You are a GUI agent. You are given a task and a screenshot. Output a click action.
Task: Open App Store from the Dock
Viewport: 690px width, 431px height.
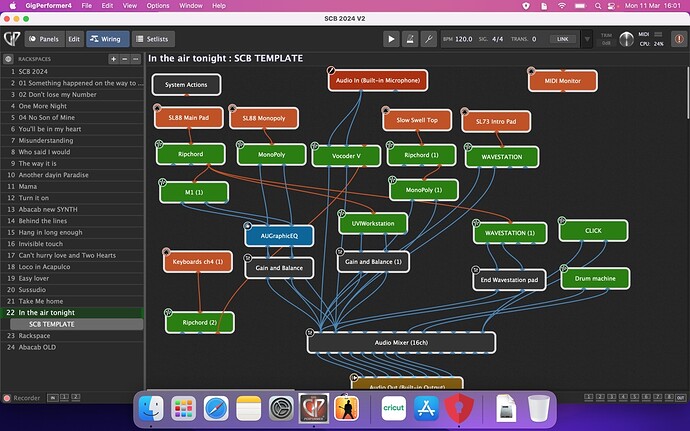point(426,408)
